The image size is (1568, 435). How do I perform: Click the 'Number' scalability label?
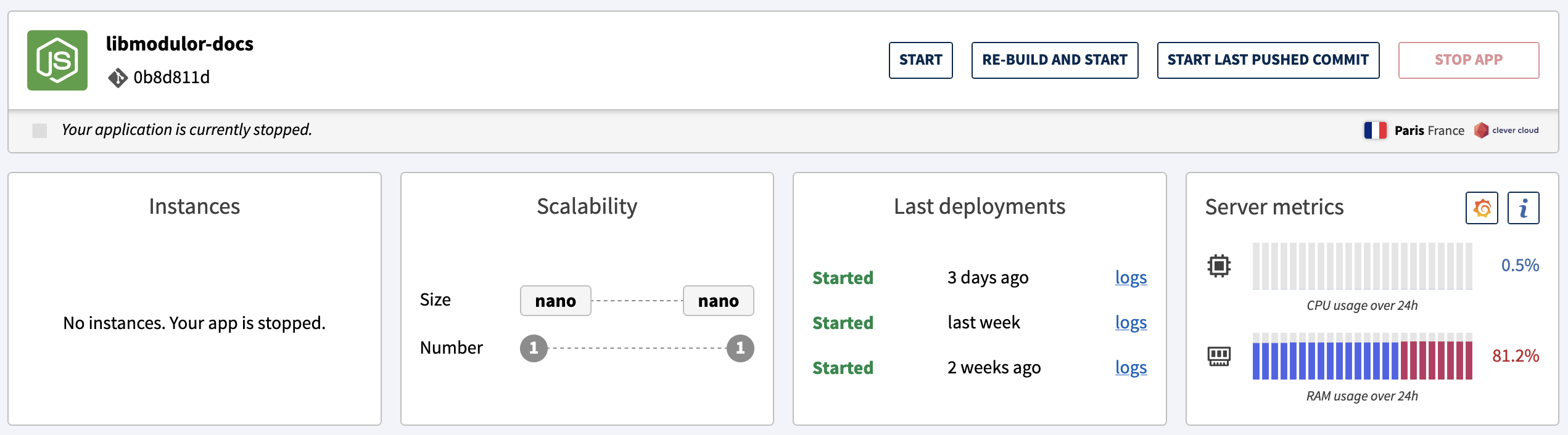(x=452, y=348)
